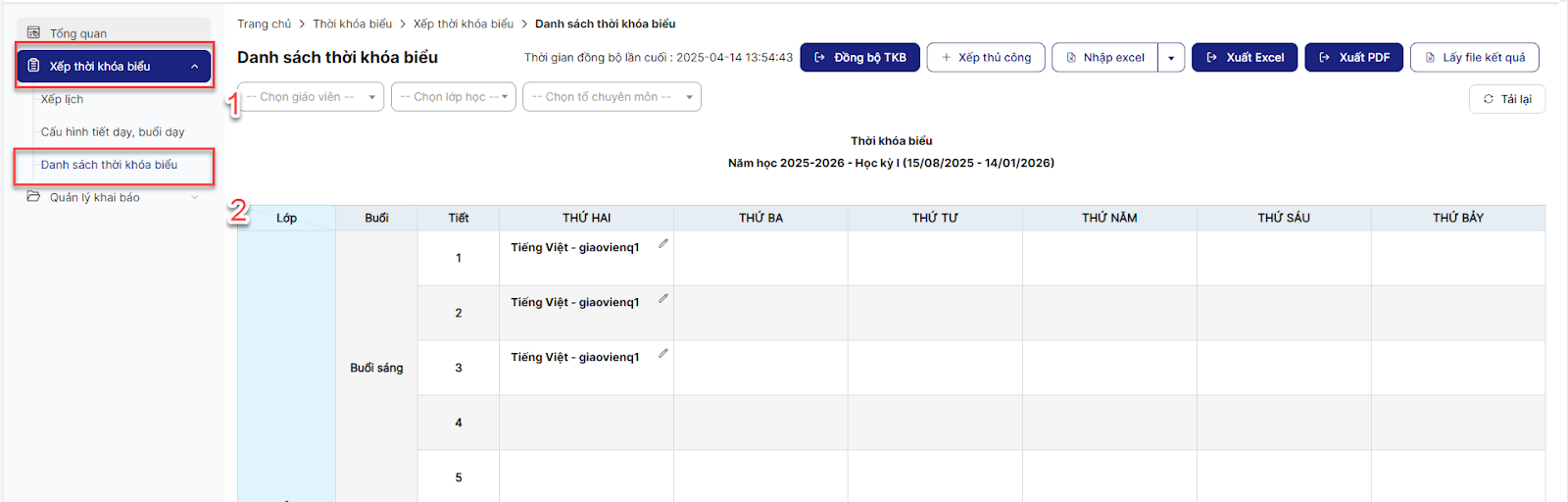The width and height of the screenshot is (1568, 502).
Task: Click pencil edit icon in Tiết 3 cell
Action: [663, 354]
